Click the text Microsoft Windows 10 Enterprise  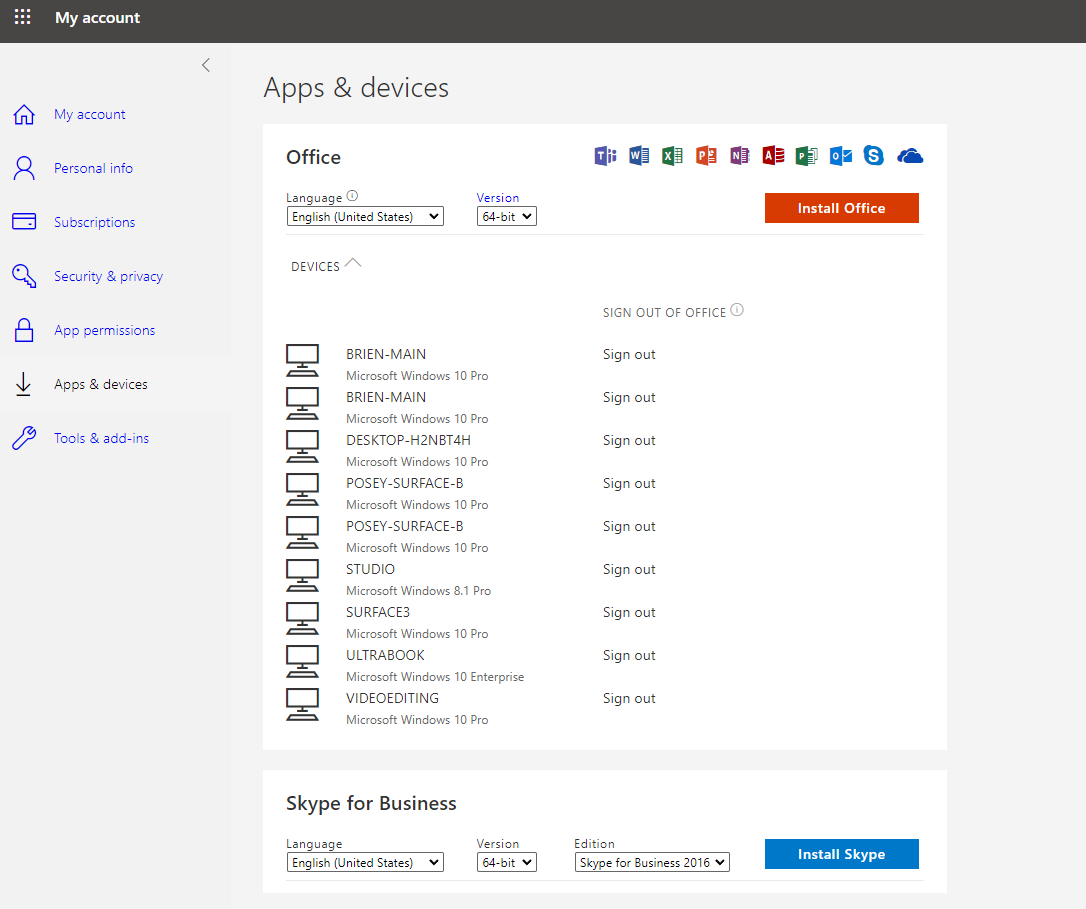tap(435, 677)
